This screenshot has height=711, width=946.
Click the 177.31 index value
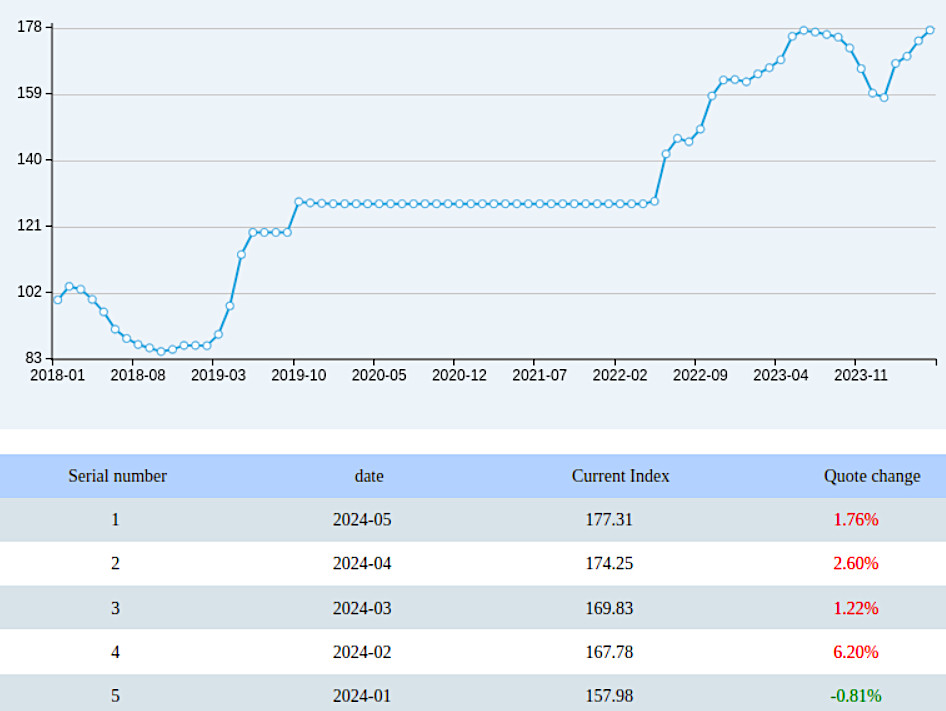coord(609,520)
